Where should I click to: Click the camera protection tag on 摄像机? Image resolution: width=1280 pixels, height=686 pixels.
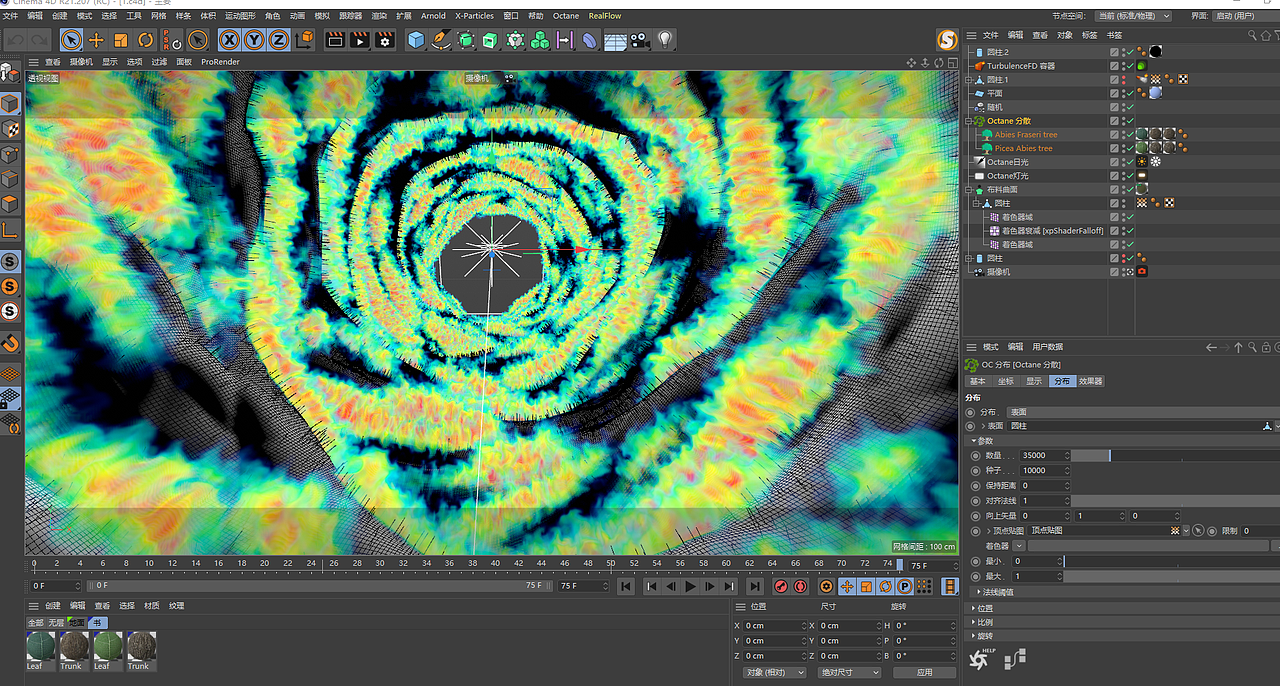click(1141, 272)
